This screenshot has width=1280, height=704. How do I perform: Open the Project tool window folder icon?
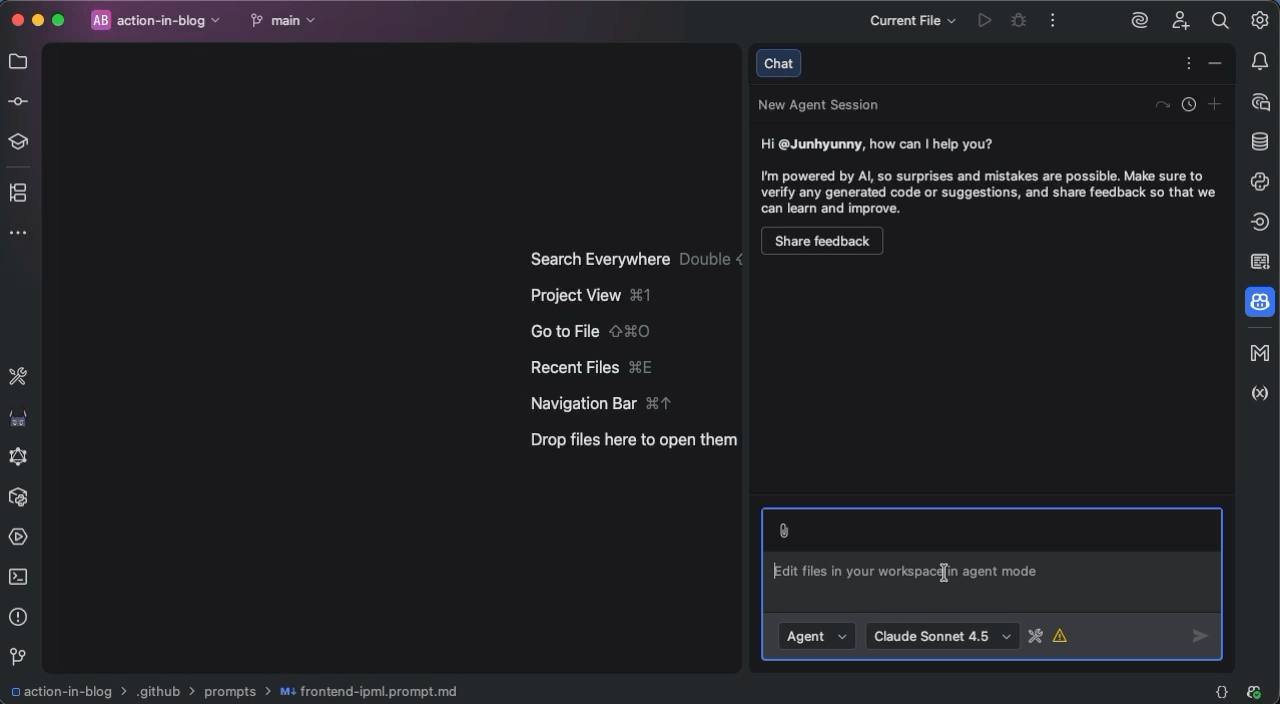[x=18, y=62]
